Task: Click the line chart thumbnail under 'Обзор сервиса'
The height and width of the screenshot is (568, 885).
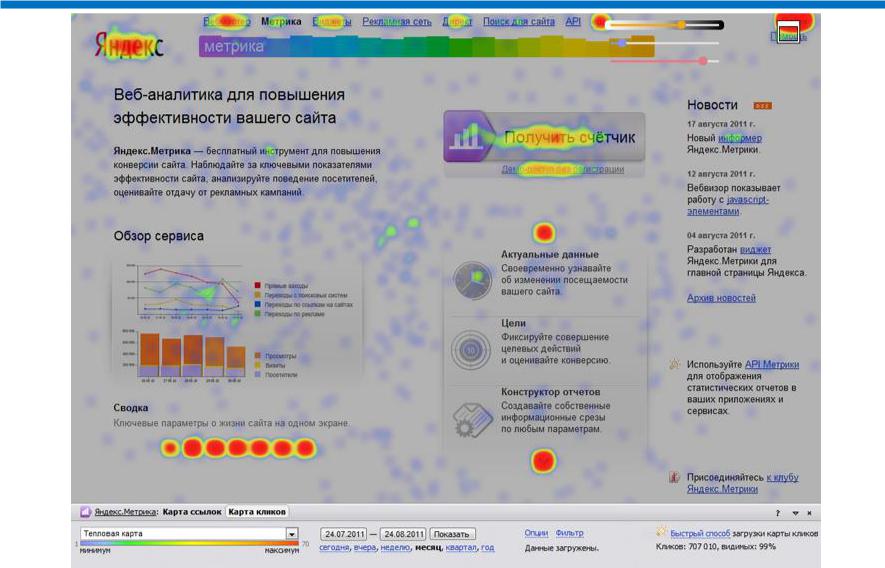Action: click(x=189, y=292)
